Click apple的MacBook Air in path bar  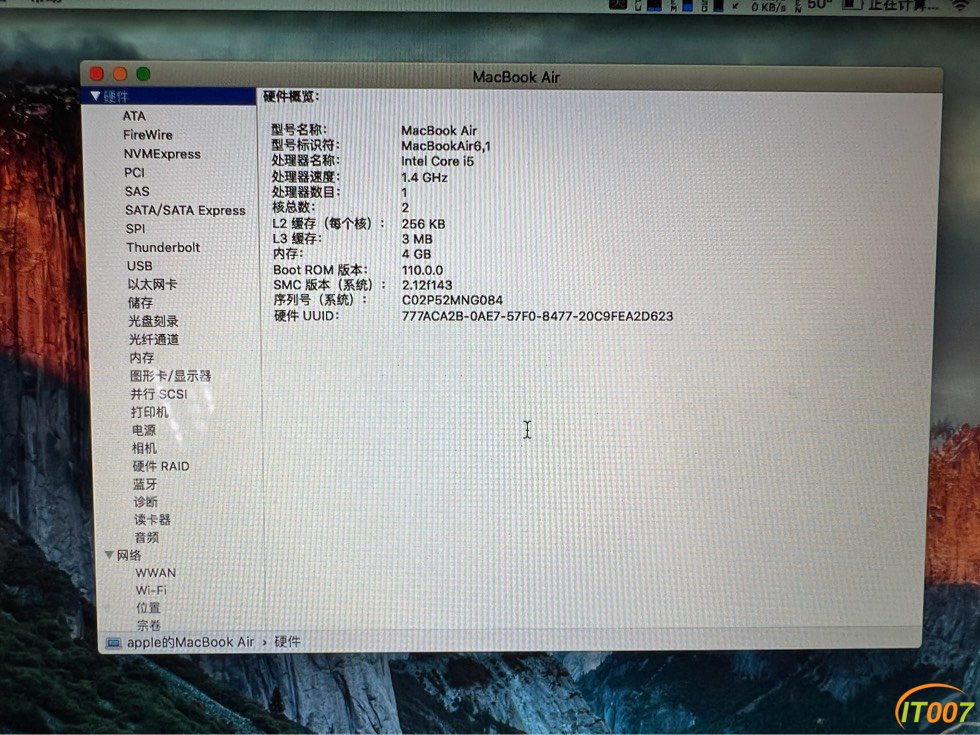191,642
